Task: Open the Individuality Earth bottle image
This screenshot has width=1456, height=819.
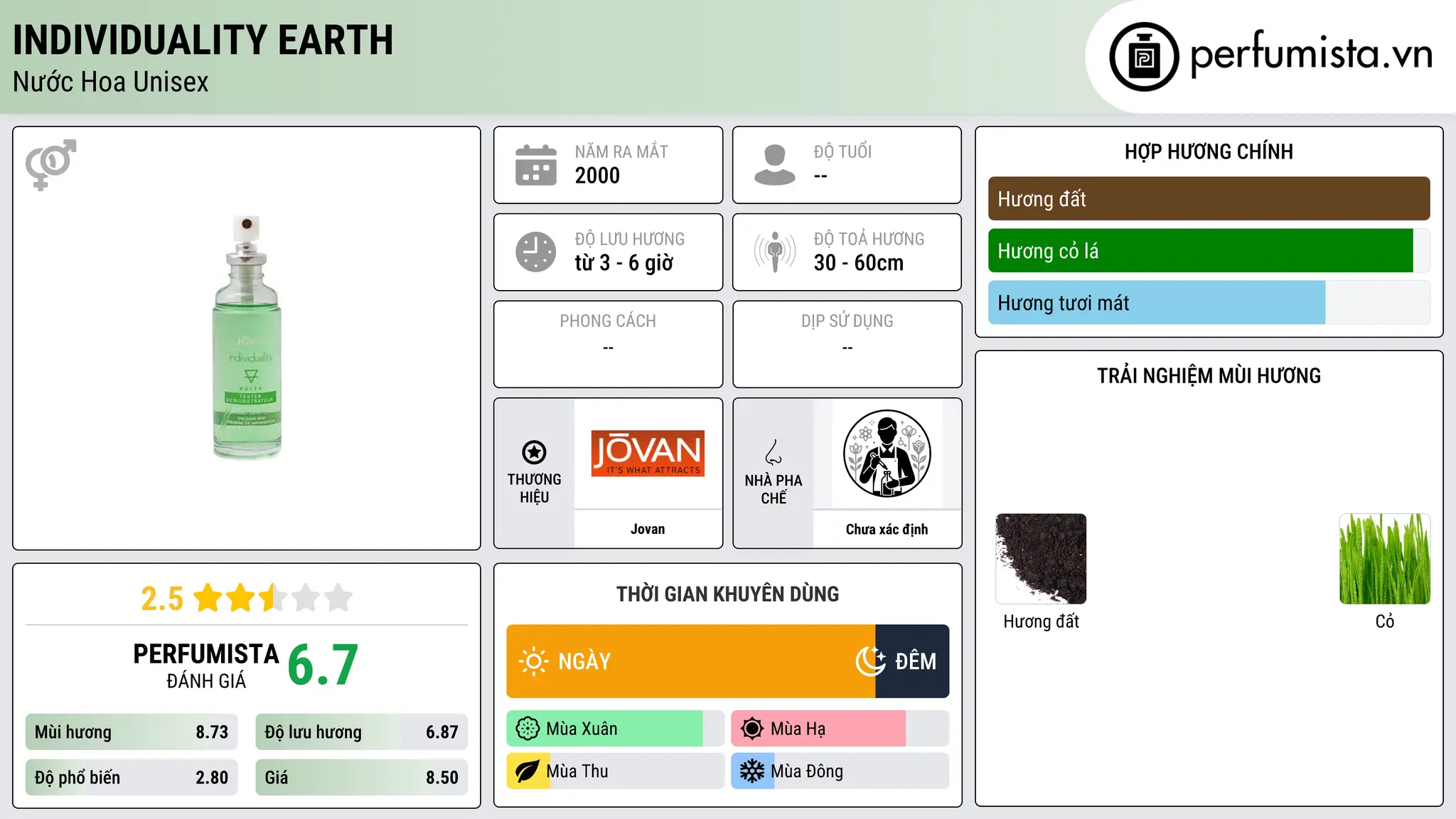Action: (247, 338)
